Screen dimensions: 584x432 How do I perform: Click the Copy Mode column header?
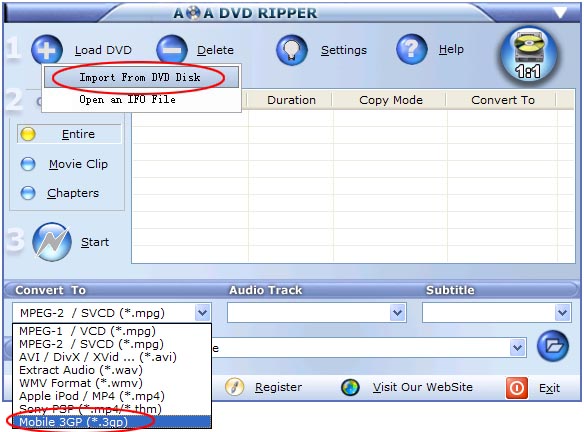(390, 100)
